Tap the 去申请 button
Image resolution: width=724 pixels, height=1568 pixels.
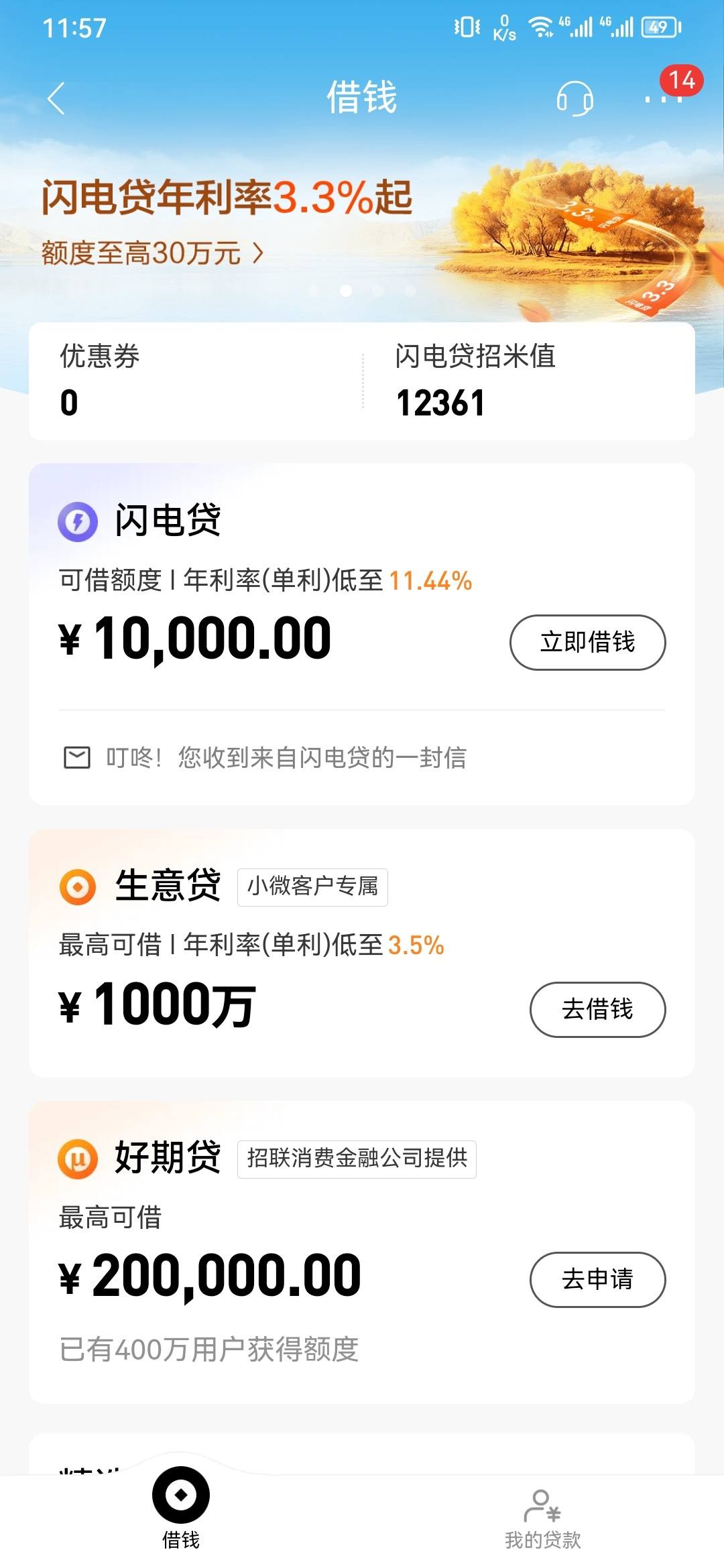(598, 1279)
